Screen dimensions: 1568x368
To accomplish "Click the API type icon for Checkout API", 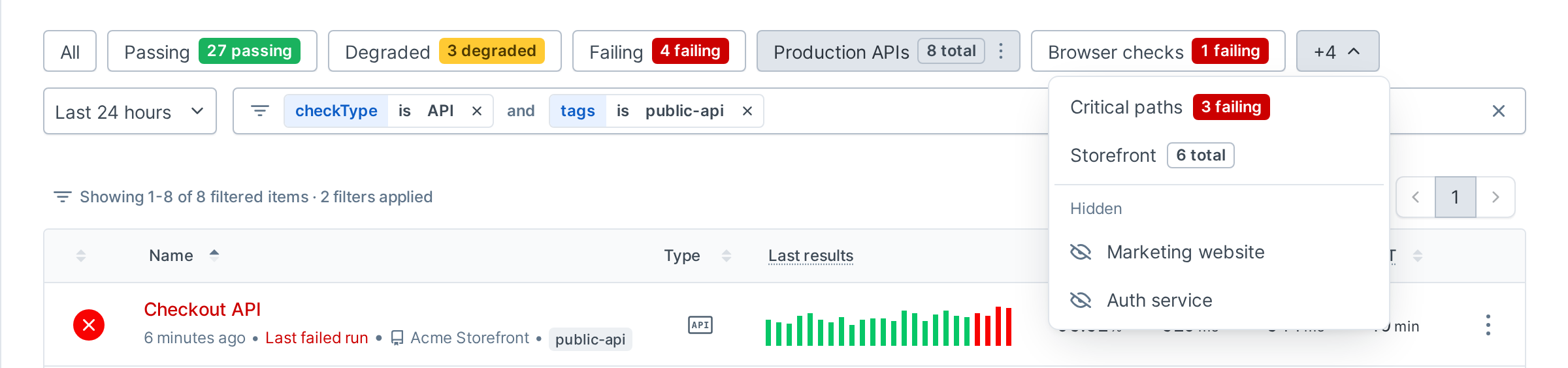I will [700, 325].
